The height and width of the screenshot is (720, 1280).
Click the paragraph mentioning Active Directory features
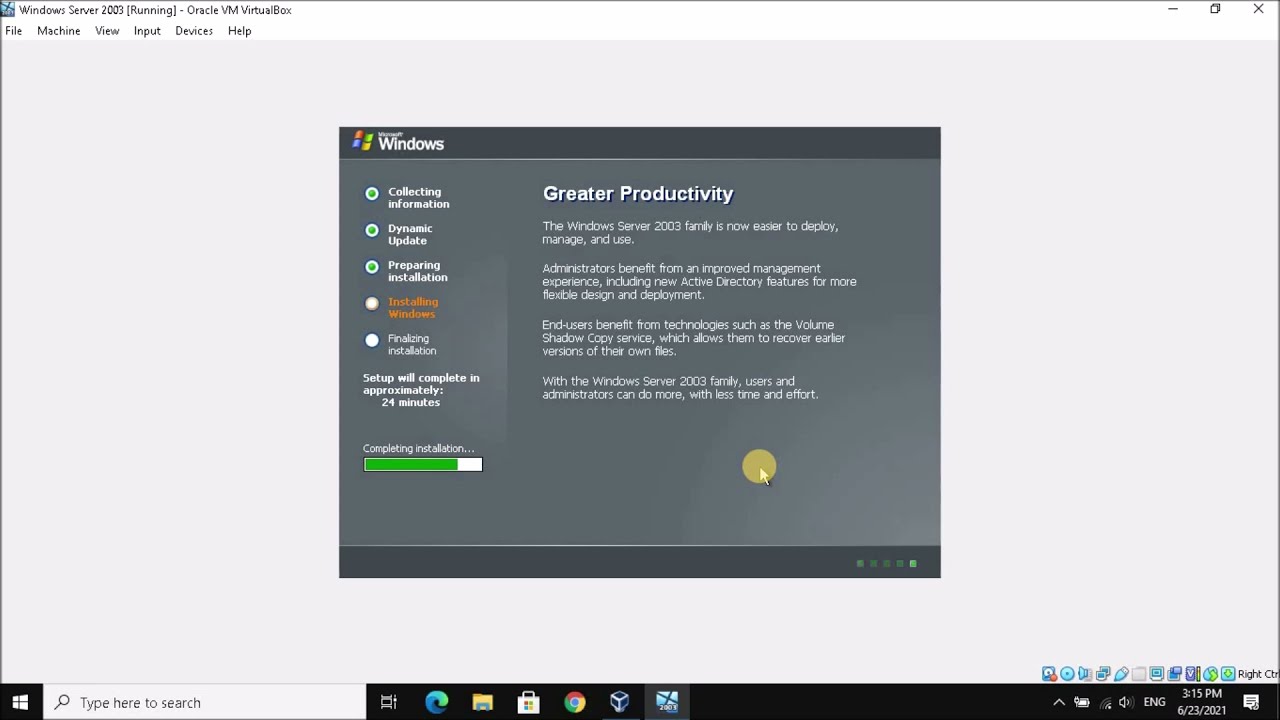point(699,282)
